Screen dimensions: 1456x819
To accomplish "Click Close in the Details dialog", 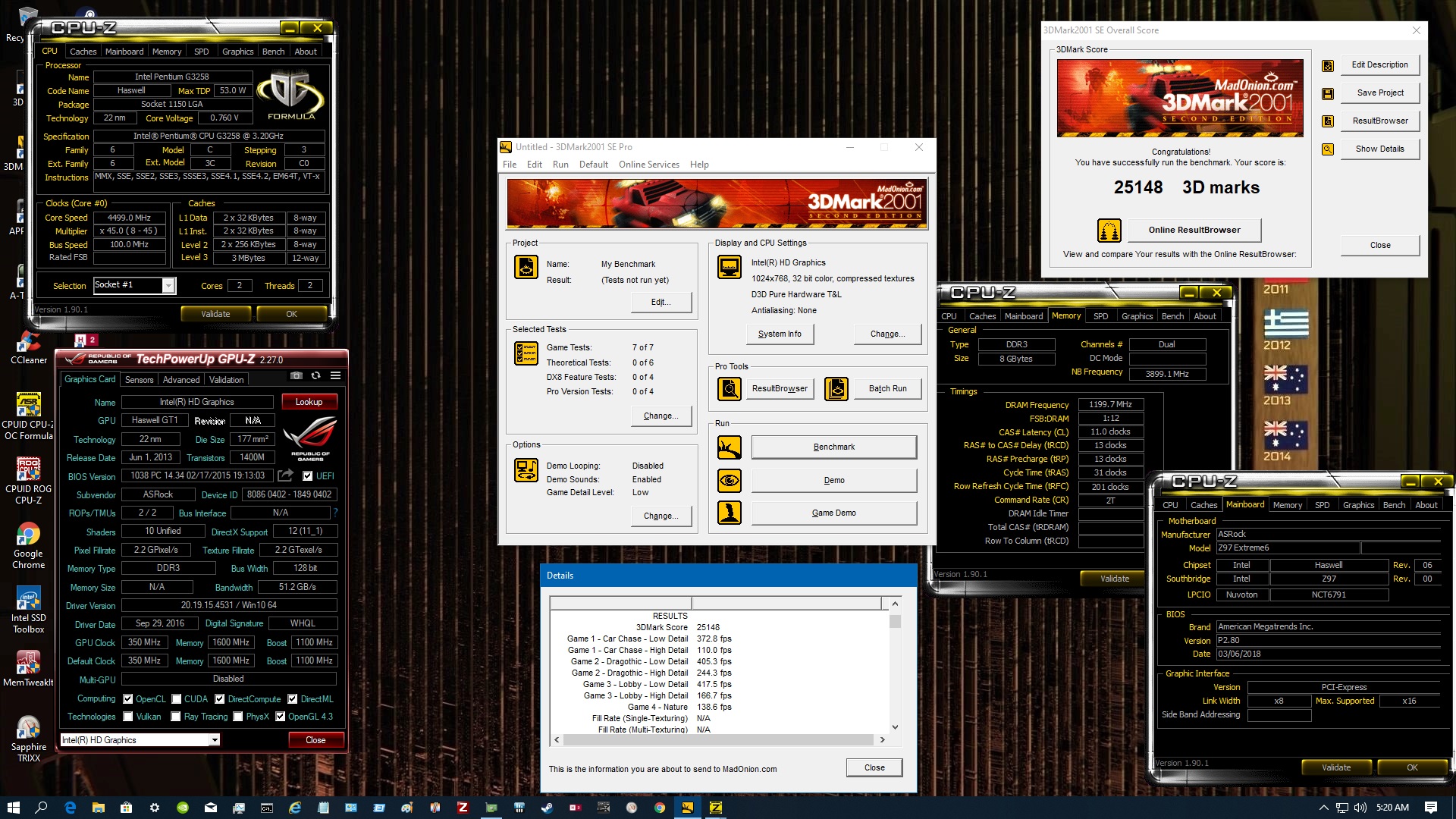I will [x=874, y=767].
